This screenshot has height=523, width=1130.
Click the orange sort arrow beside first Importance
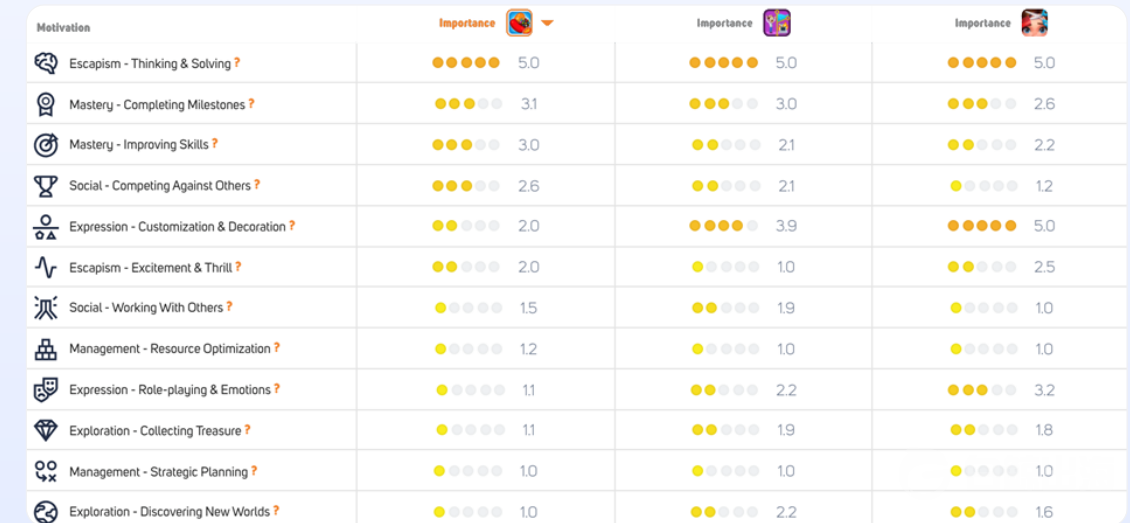[547, 23]
